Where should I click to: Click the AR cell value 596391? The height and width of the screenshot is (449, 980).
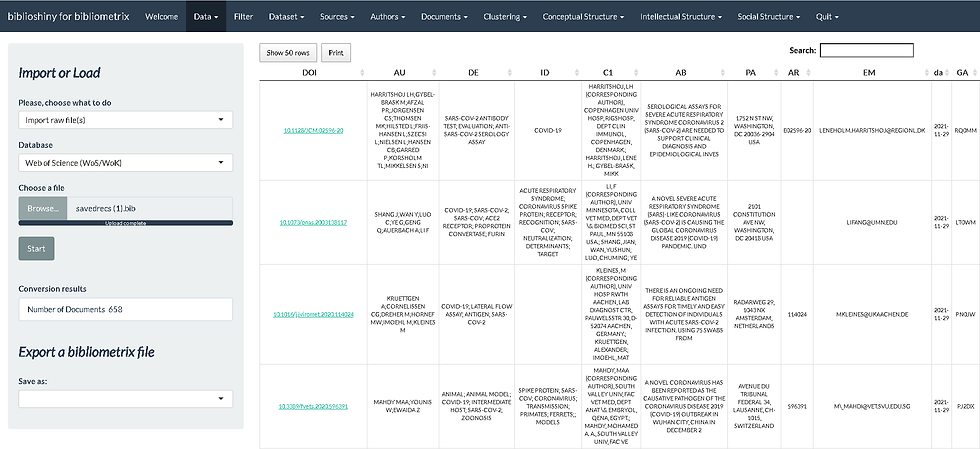click(799, 406)
